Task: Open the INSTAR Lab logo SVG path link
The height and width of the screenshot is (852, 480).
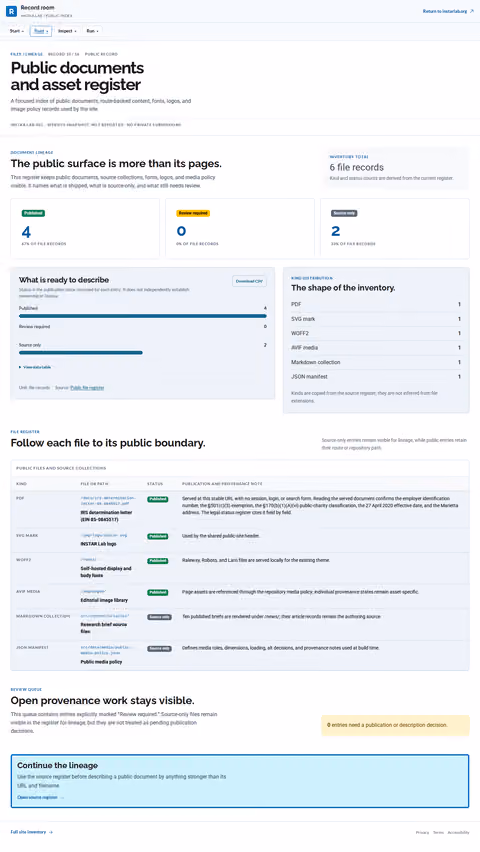Action: pos(103,535)
